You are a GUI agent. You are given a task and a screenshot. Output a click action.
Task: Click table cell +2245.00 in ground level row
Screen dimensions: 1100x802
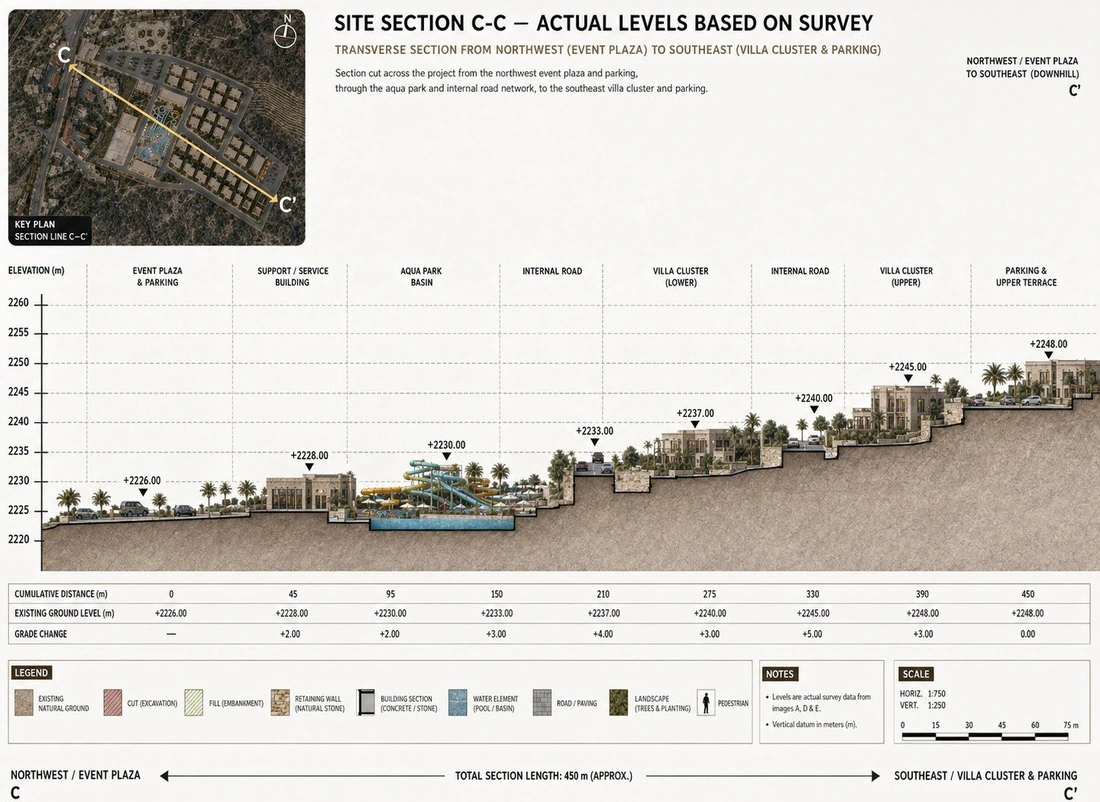pos(813,613)
